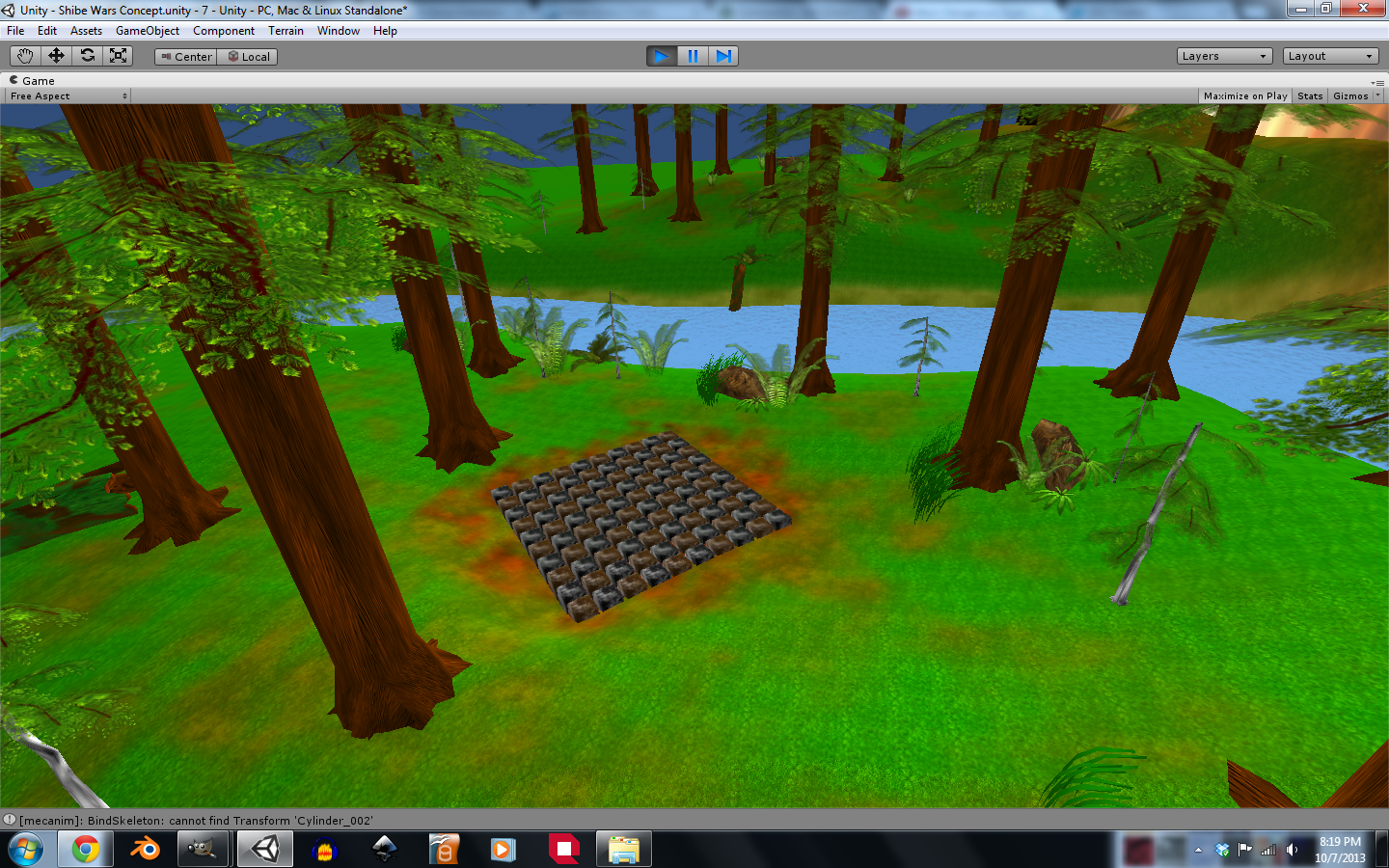Open Action Center flag icon
Image resolution: width=1389 pixels, height=868 pixels.
(x=1245, y=850)
